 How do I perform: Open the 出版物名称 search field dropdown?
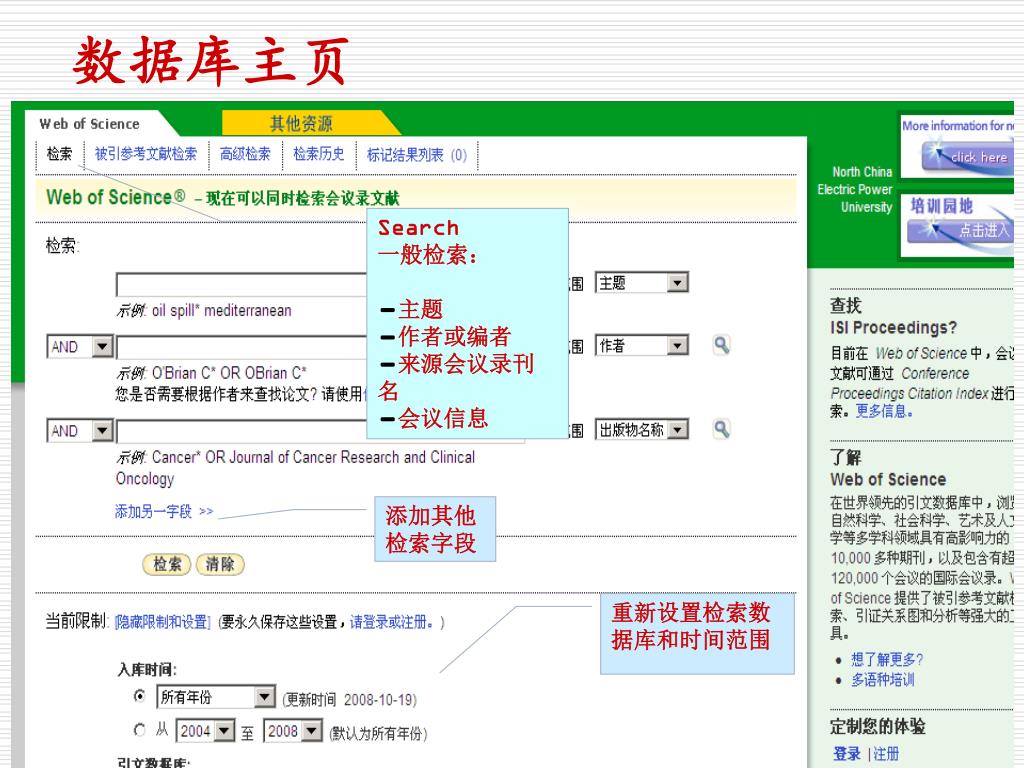(641, 430)
